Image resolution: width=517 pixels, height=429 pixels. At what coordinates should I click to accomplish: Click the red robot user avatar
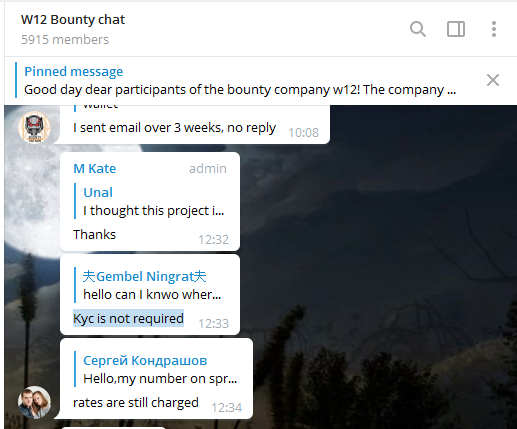(x=34, y=128)
